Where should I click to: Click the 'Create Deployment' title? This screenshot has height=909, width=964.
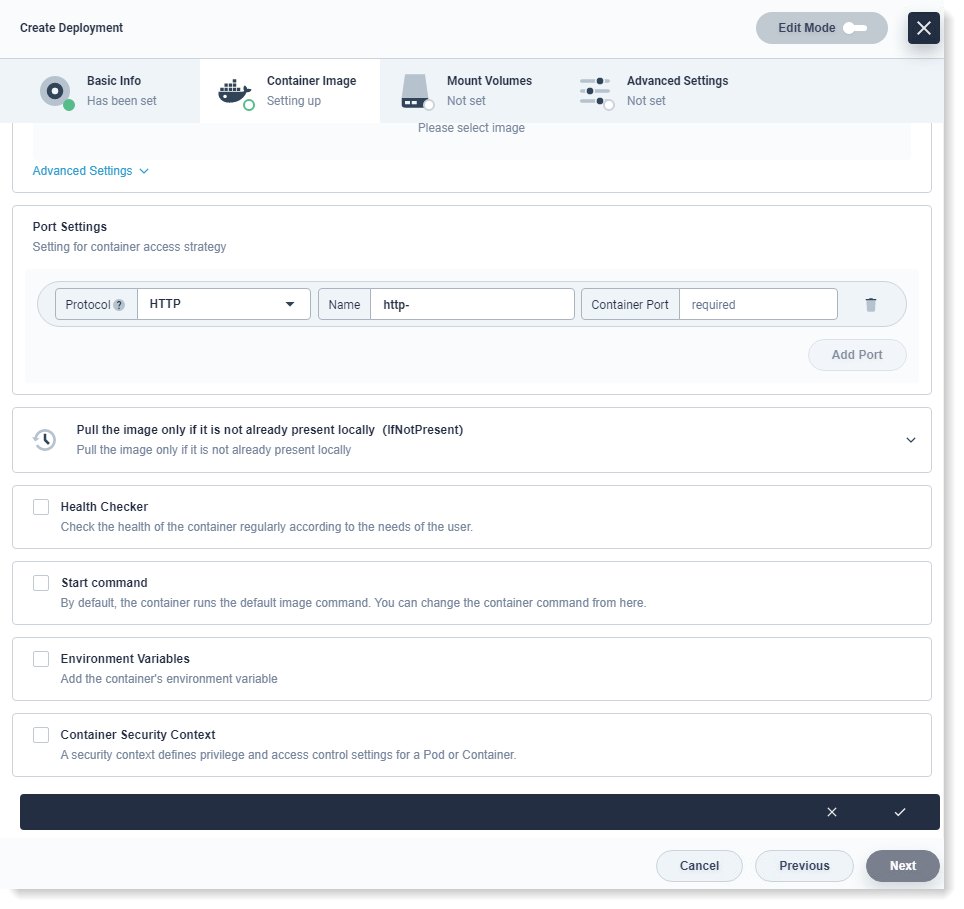click(71, 28)
